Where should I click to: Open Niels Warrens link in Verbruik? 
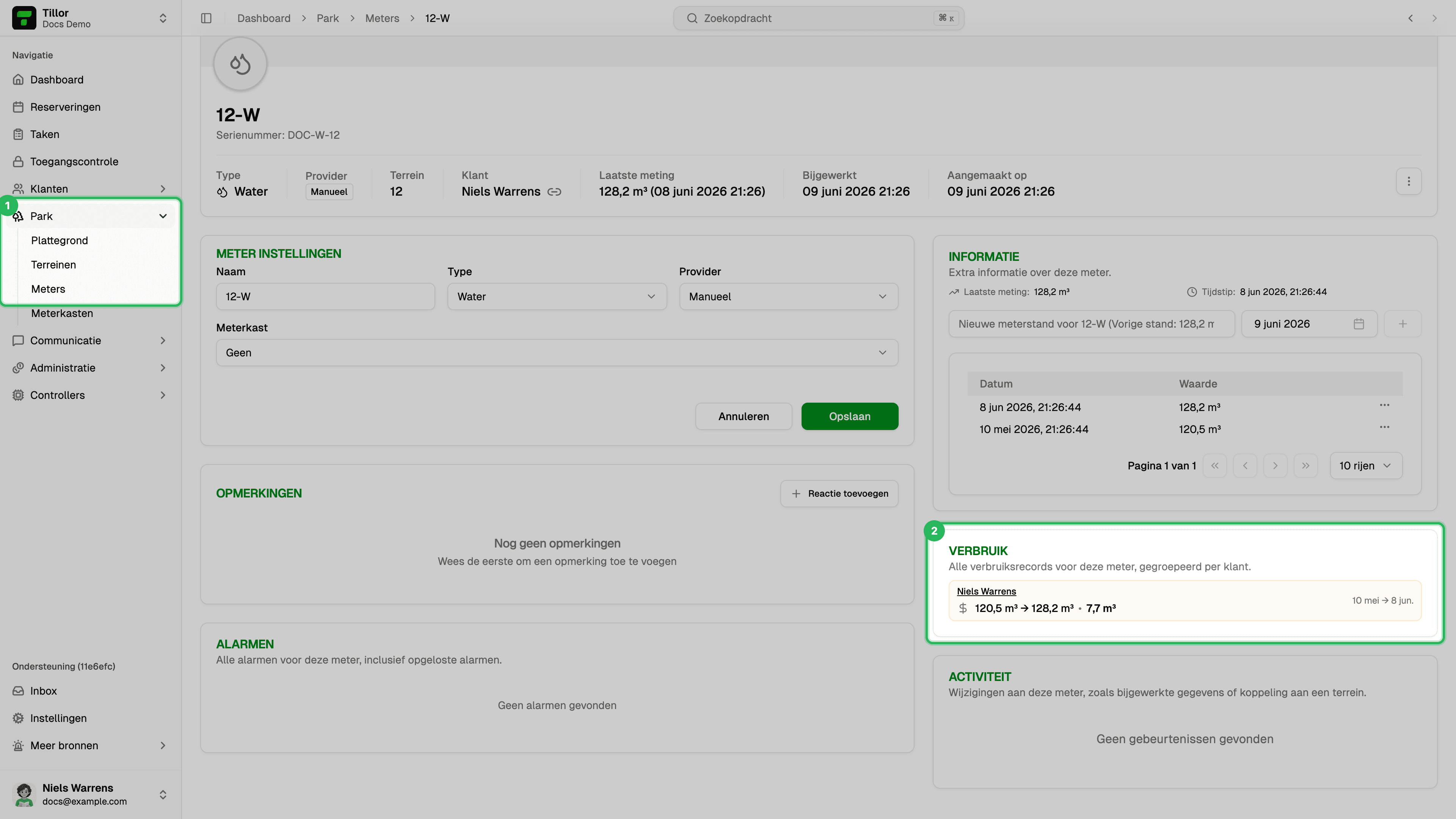(x=986, y=591)
